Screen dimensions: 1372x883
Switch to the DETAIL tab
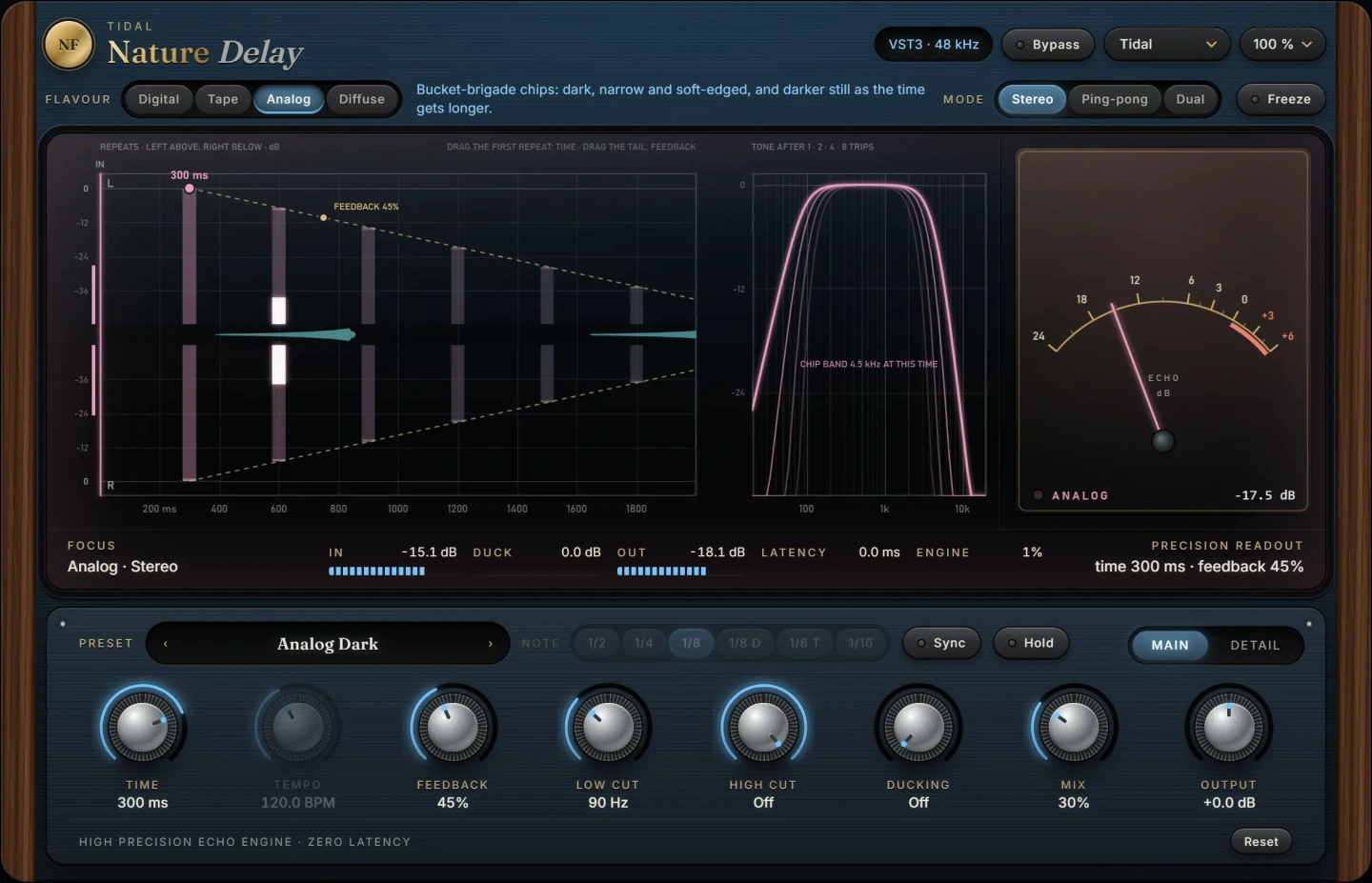(1255, 645)
